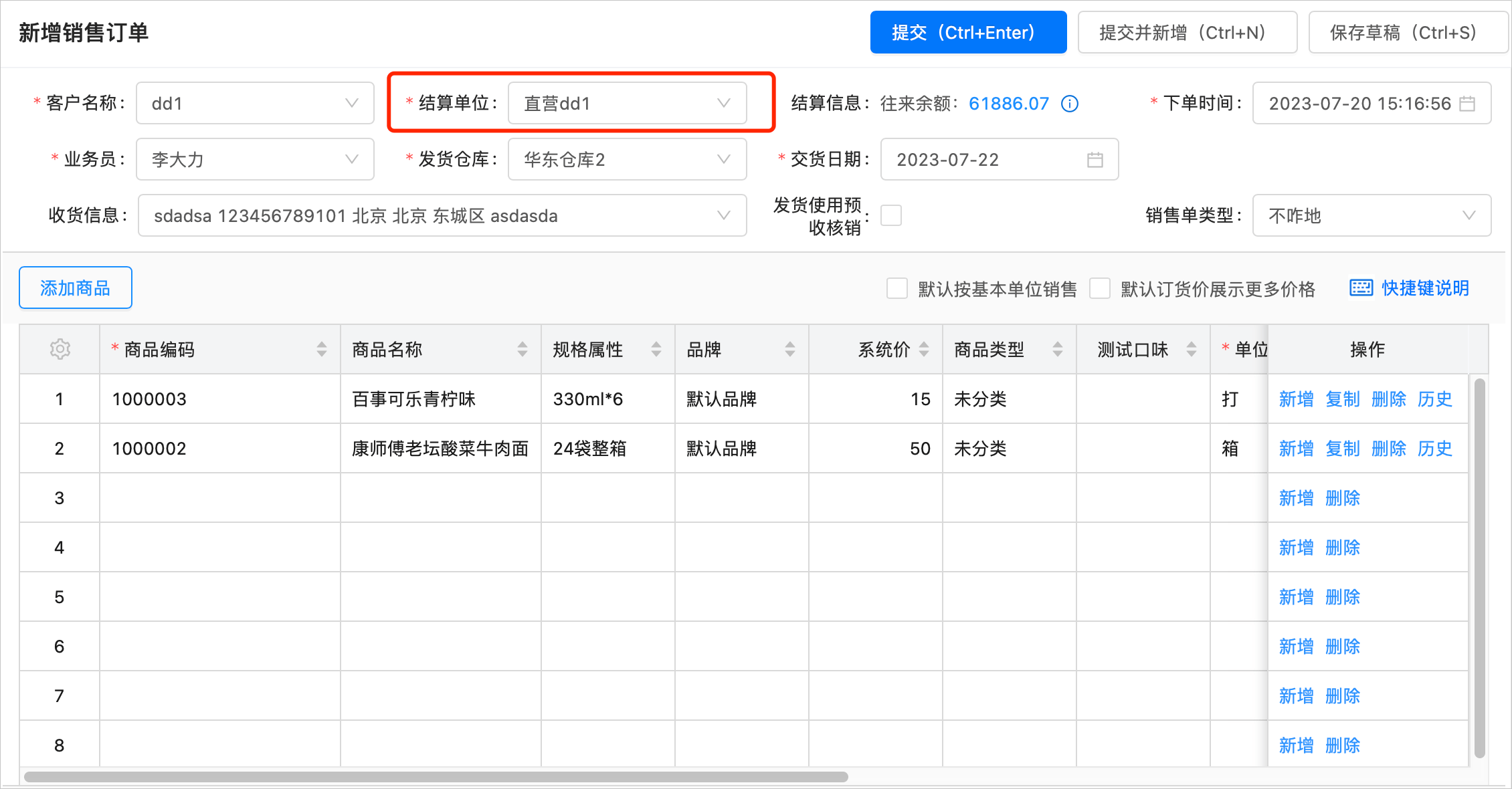Sort by 测试口味 column arrows

1192,349
